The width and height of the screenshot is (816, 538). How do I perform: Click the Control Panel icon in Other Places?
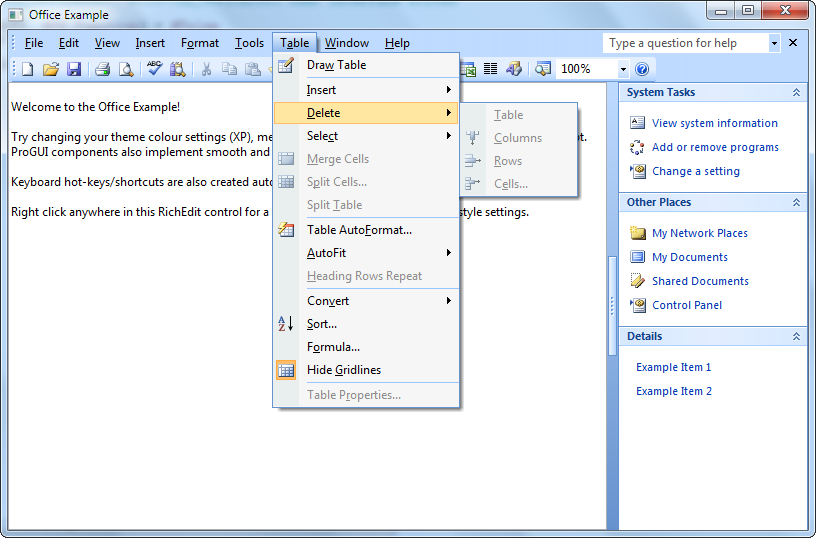(x=638, y=305)
